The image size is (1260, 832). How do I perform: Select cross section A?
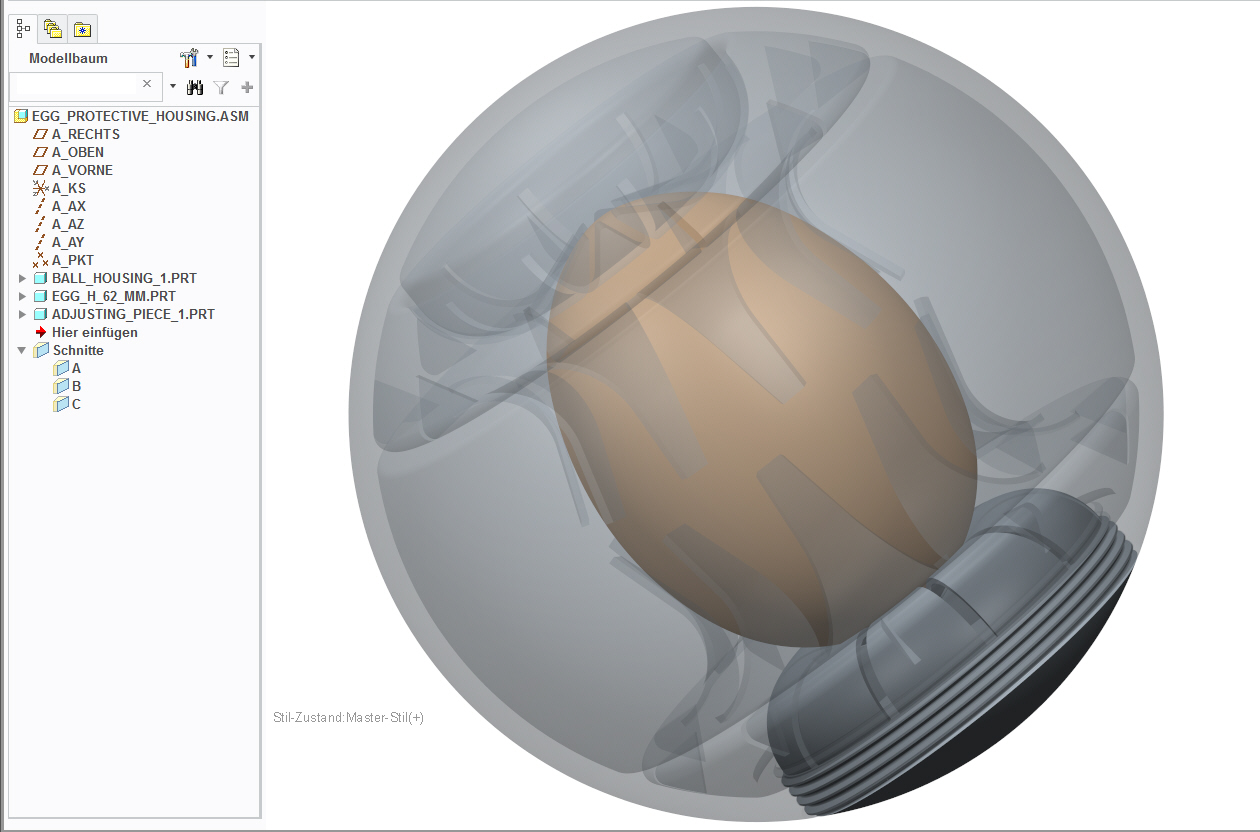[76, 368]
